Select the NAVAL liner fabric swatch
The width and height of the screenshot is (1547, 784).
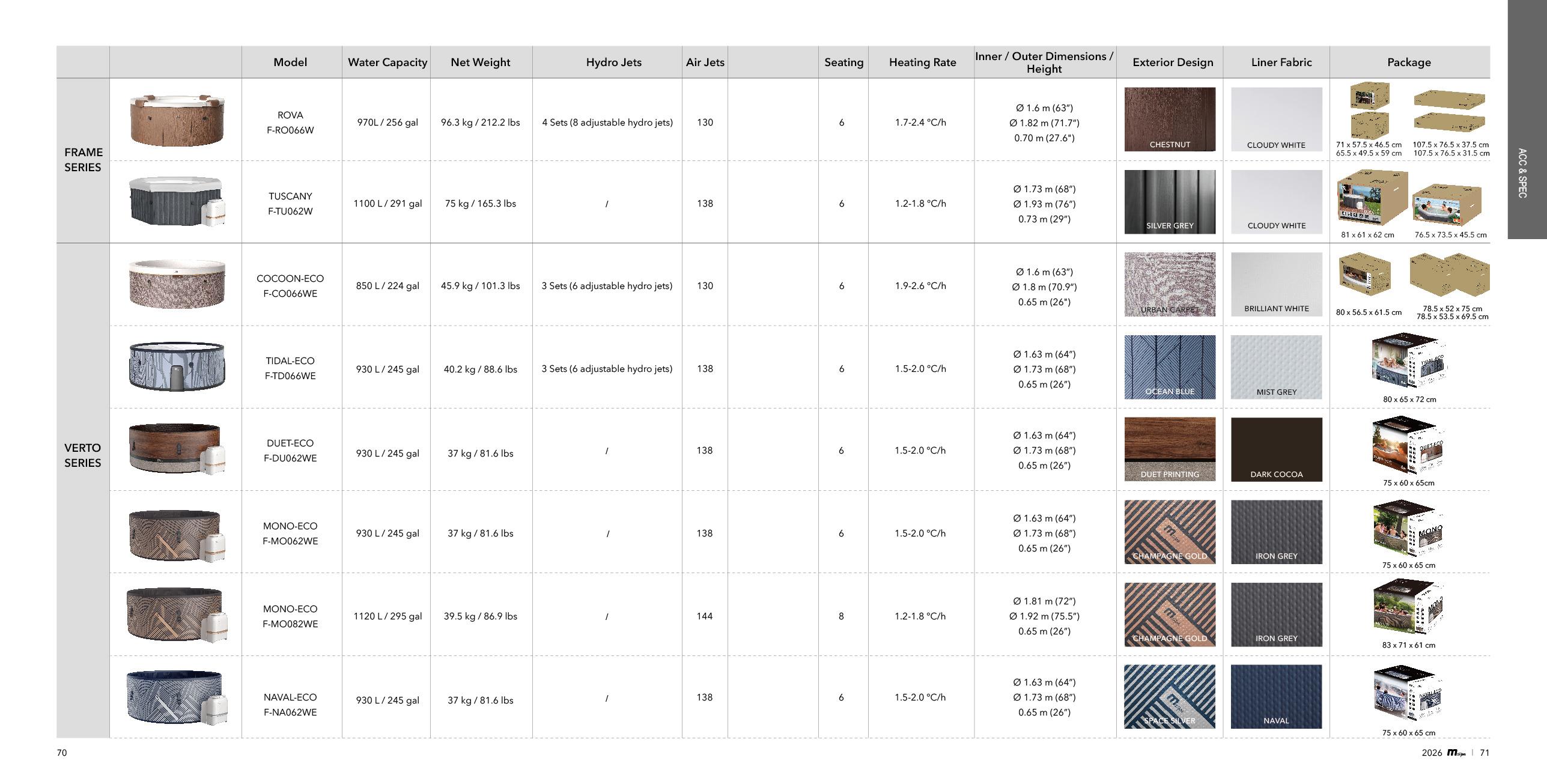pos(1276,696)
